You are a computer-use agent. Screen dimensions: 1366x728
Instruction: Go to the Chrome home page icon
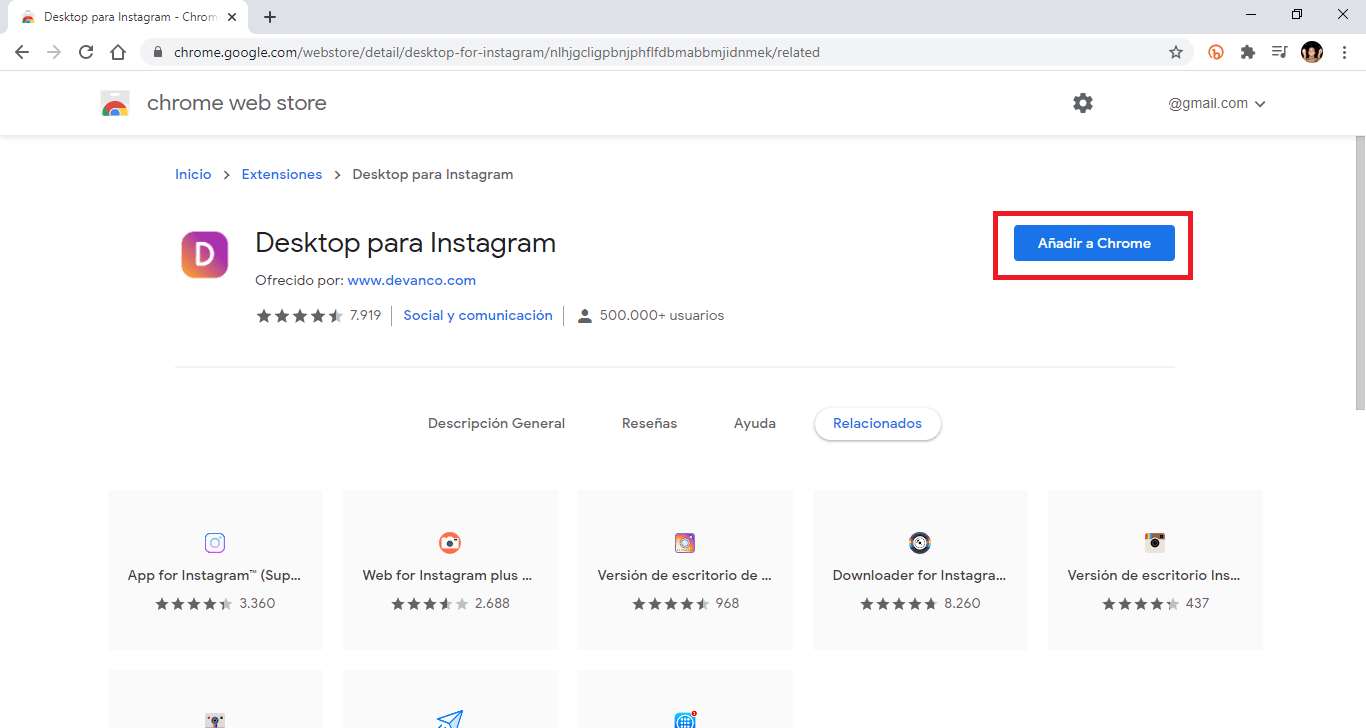[x=118, y=52]
